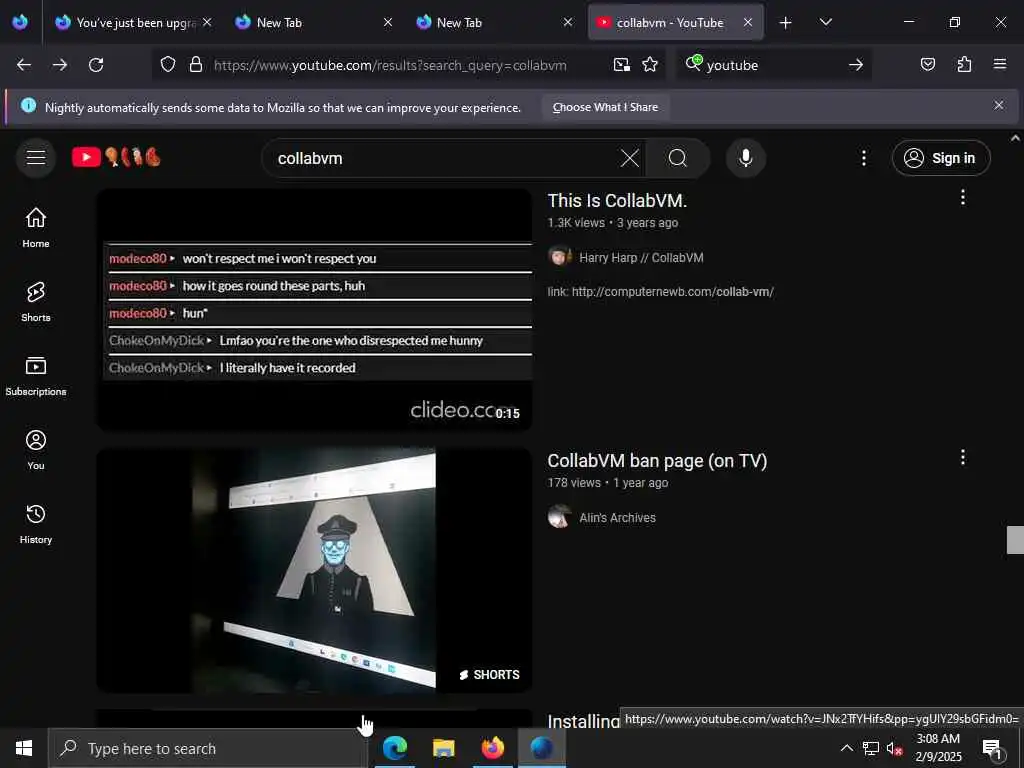Viewport: 1024px width, 768px height.
Task: Open Alin's Archives channel
Action: coord(617,517)
